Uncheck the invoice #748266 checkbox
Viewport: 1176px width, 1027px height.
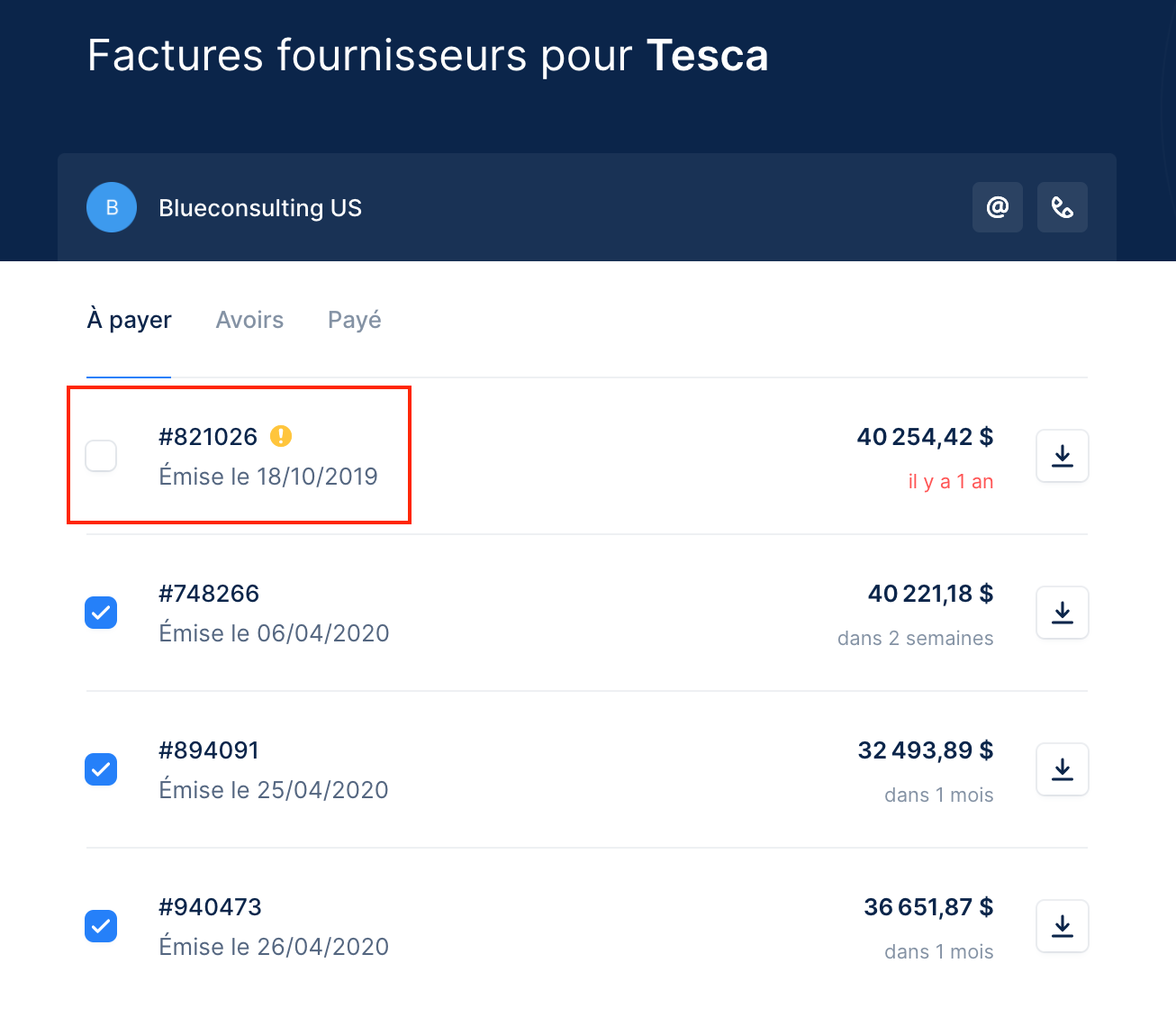pos(101,613)
